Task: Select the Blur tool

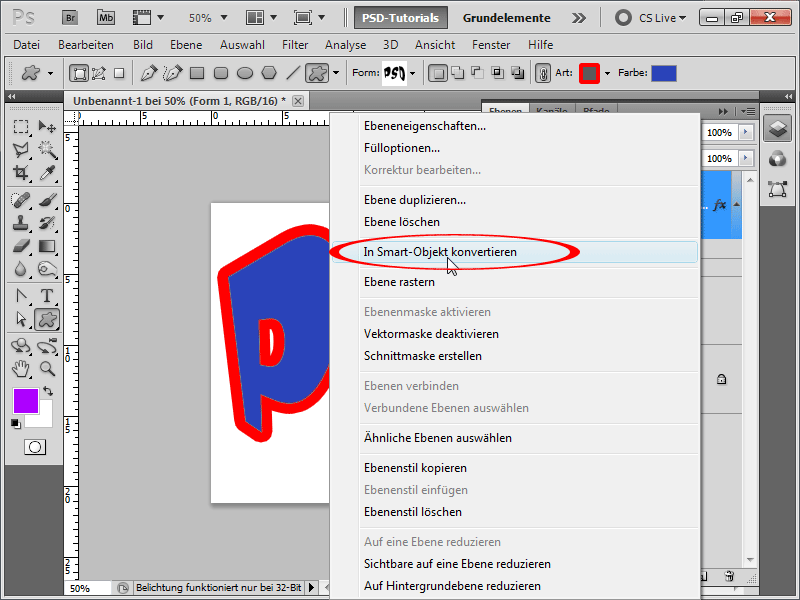Action: [21, 269]
